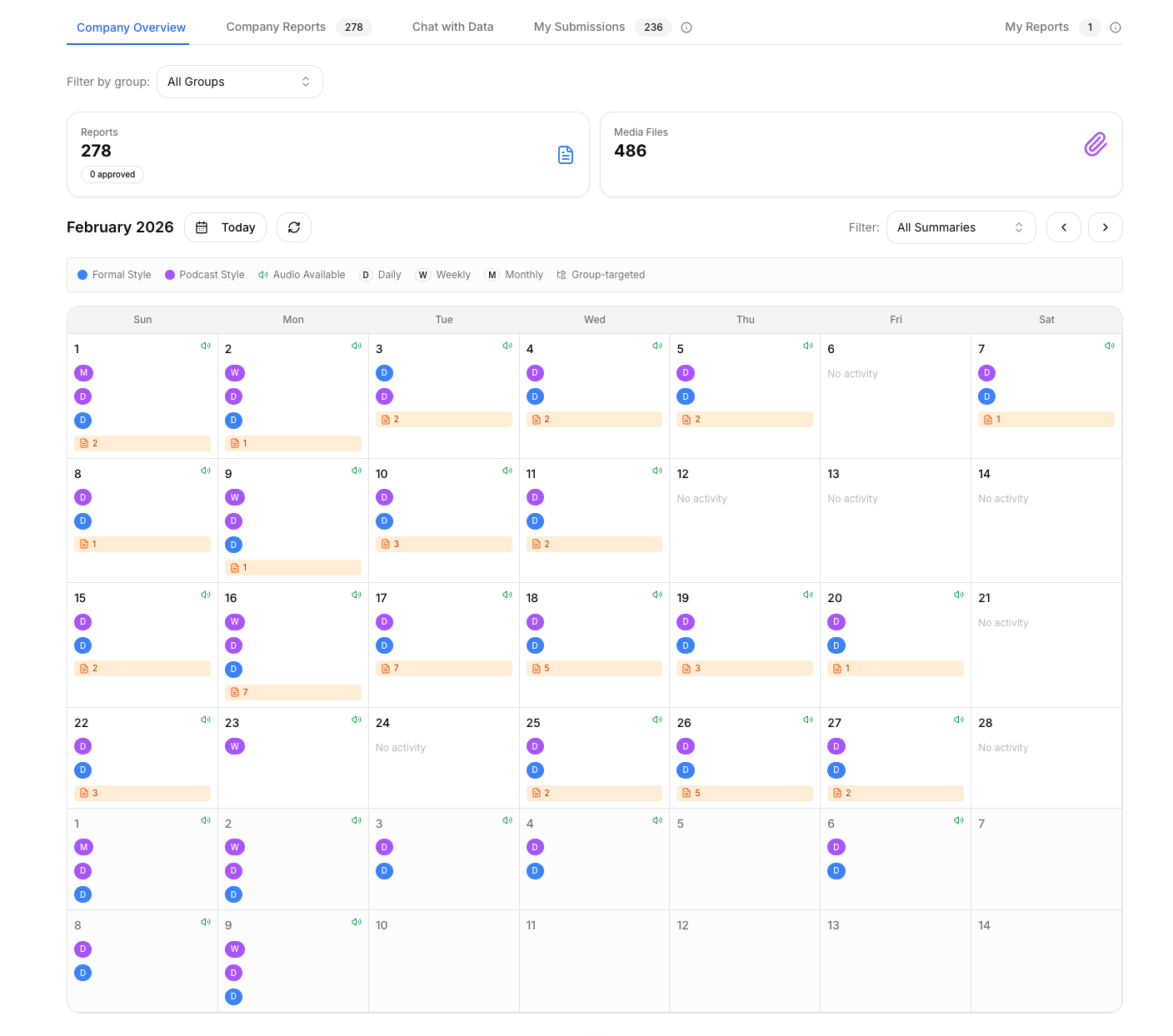Open the 7 reports bar on February 17

(x=444, y=669)
